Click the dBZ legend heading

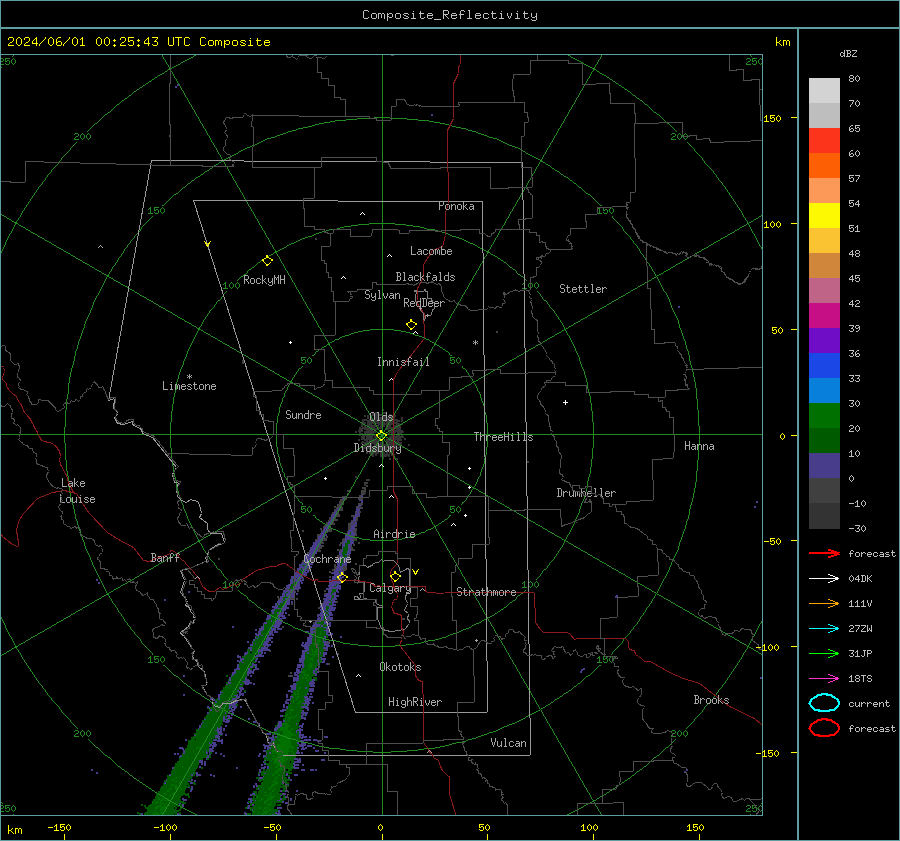click(848, 53)
